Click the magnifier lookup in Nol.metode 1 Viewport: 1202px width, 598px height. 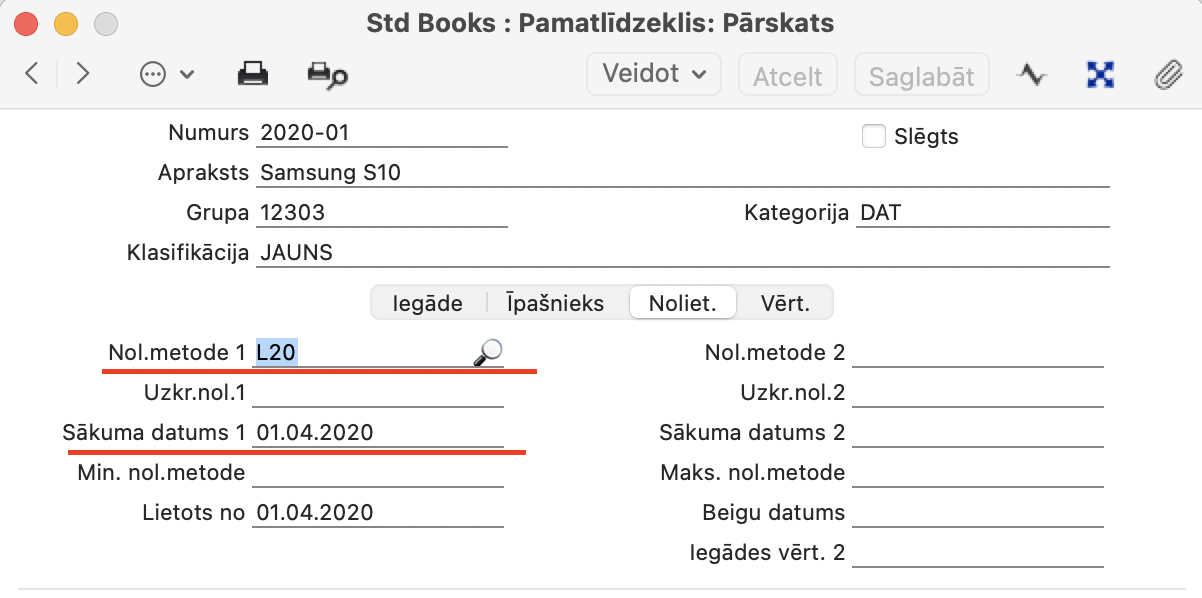coord(487,351)
